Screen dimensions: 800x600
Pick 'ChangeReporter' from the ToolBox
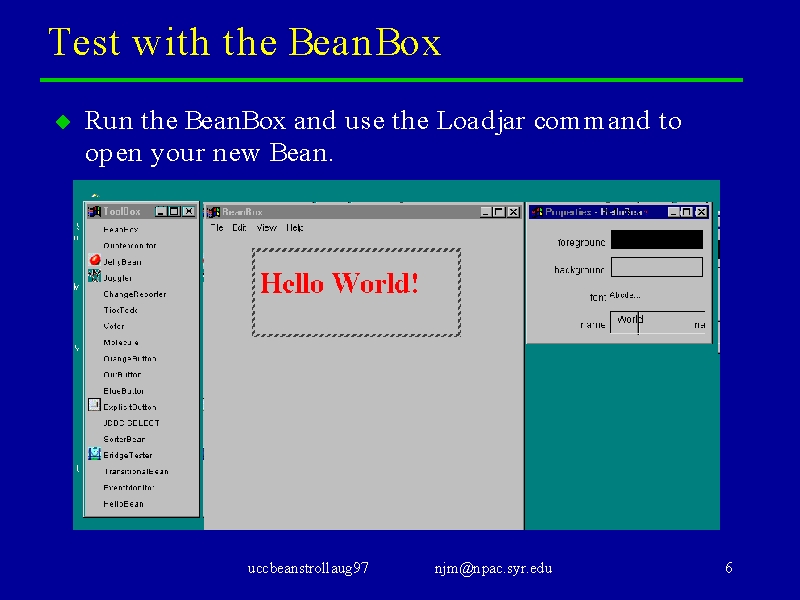[135, 294]
